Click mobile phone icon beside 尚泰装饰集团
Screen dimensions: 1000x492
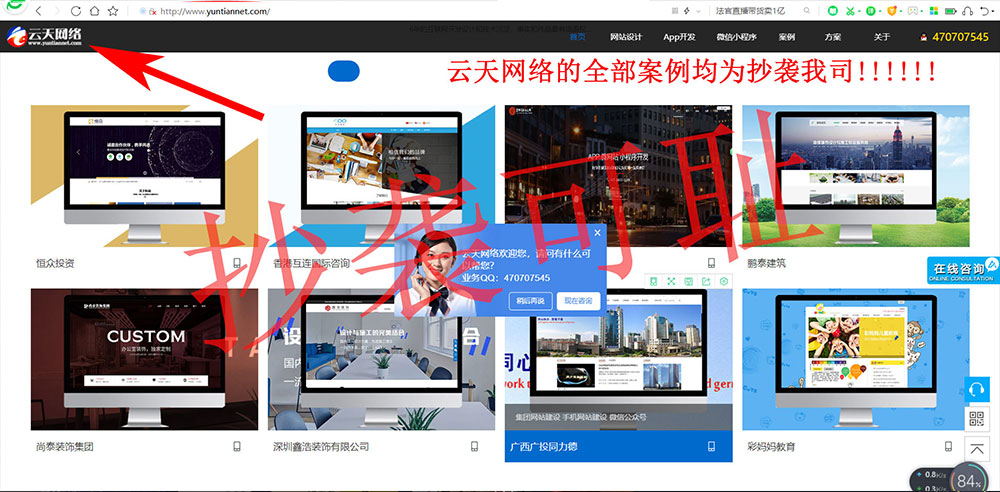(x=237, y=447)
